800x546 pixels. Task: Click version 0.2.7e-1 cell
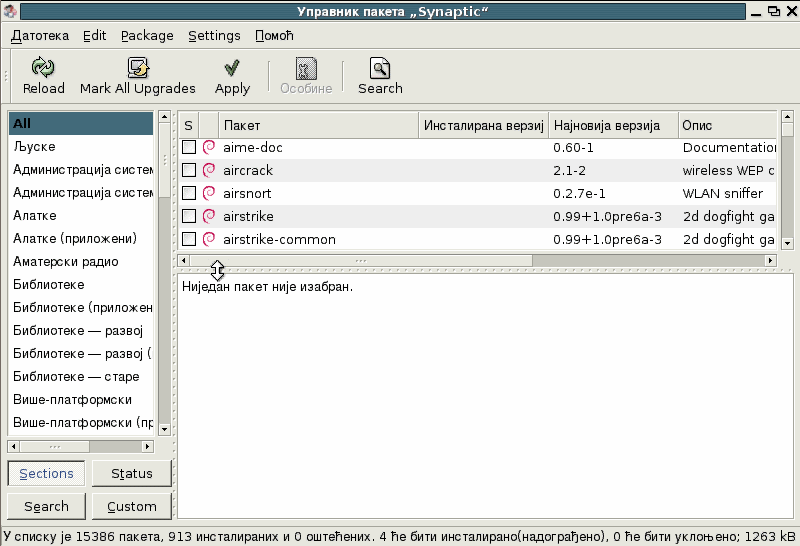579,193
